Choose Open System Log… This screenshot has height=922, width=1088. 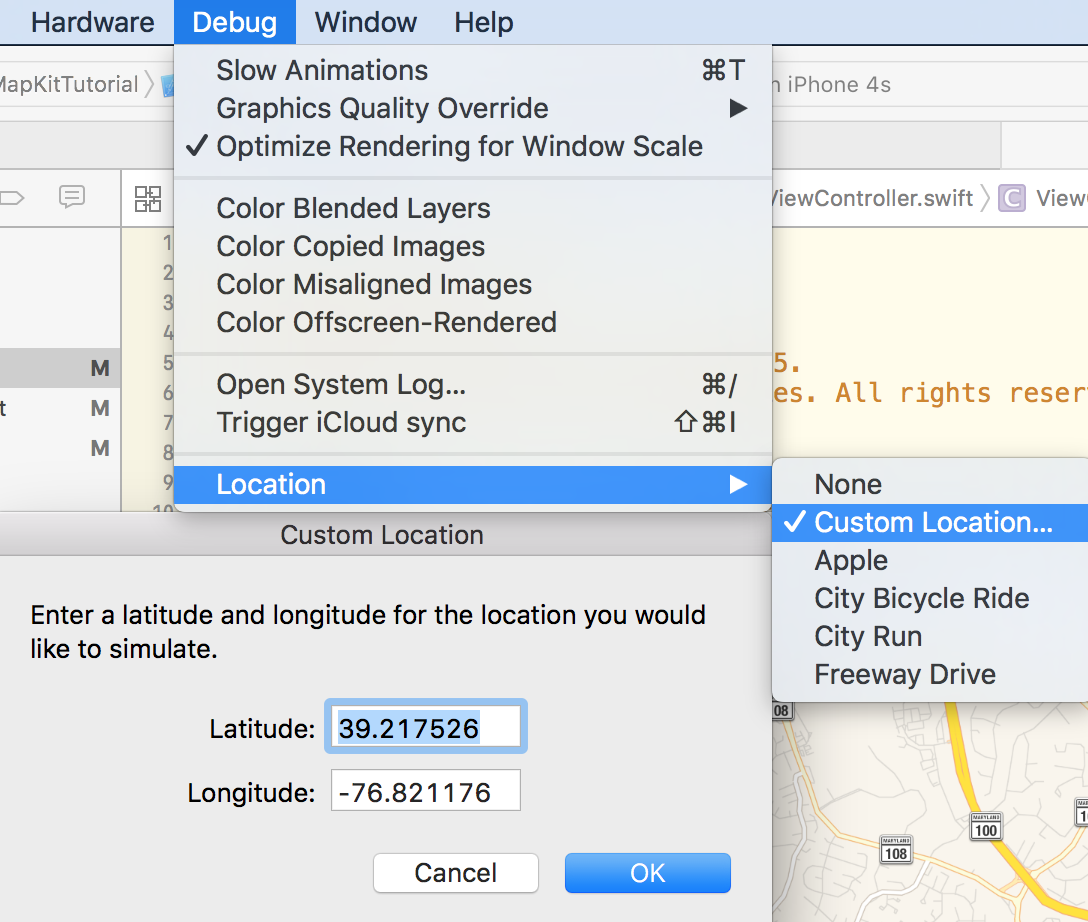point(473,384)
